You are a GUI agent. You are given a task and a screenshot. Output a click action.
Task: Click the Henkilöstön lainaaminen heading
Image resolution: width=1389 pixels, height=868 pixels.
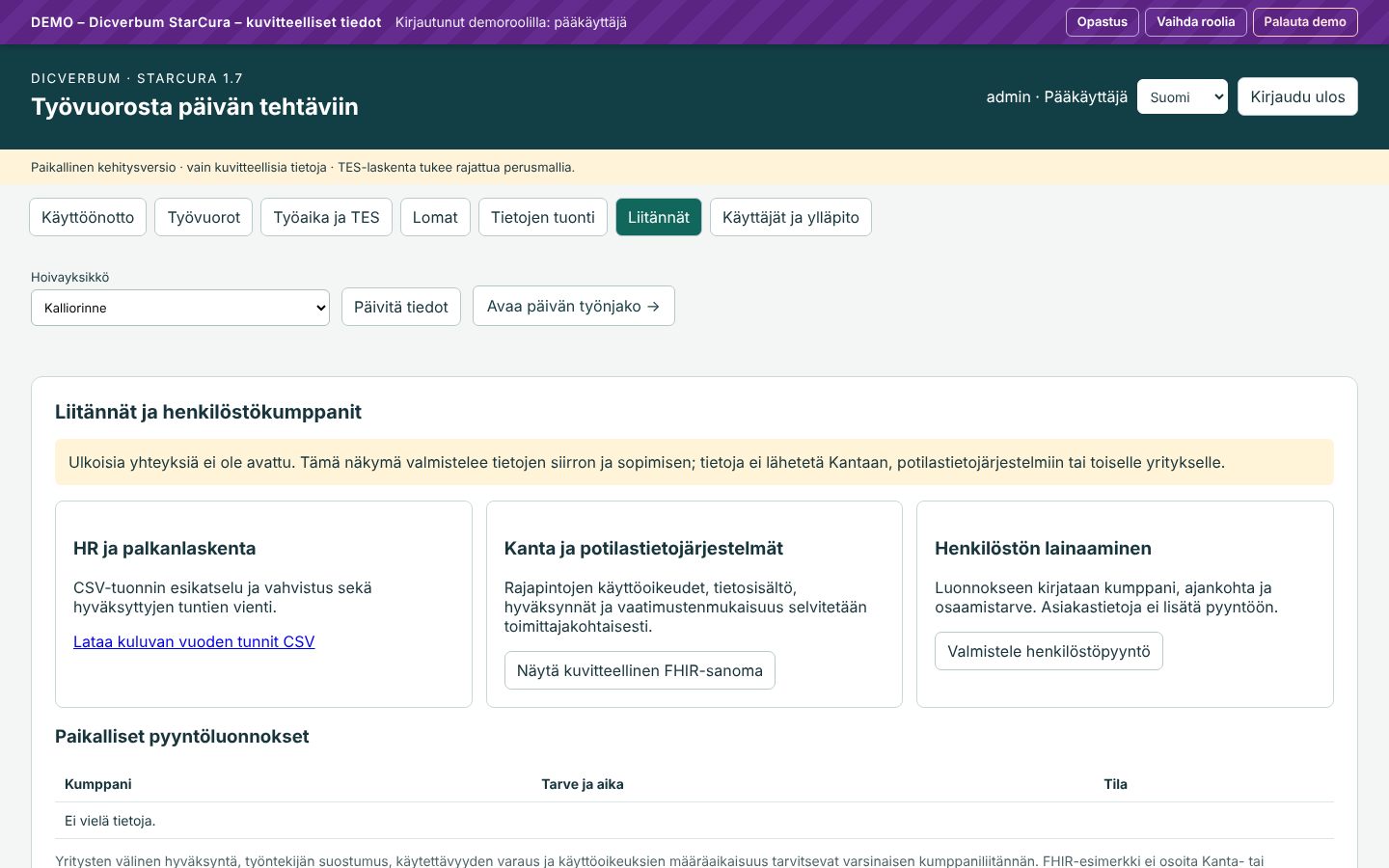point(1043,548)
